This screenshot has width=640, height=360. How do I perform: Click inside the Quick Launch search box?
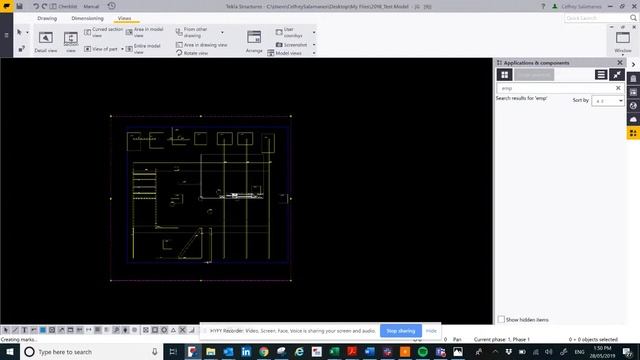(x=596, y=18)
